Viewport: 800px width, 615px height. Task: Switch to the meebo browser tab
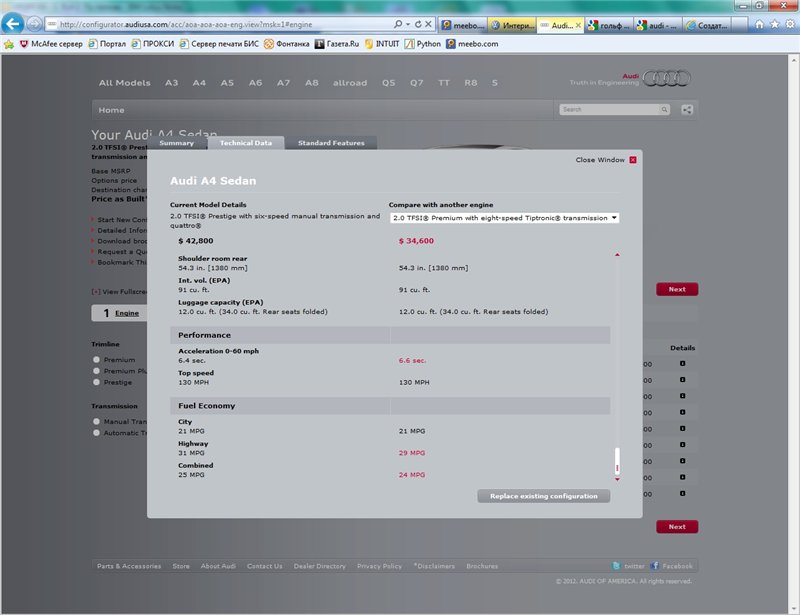coord(463,25)
